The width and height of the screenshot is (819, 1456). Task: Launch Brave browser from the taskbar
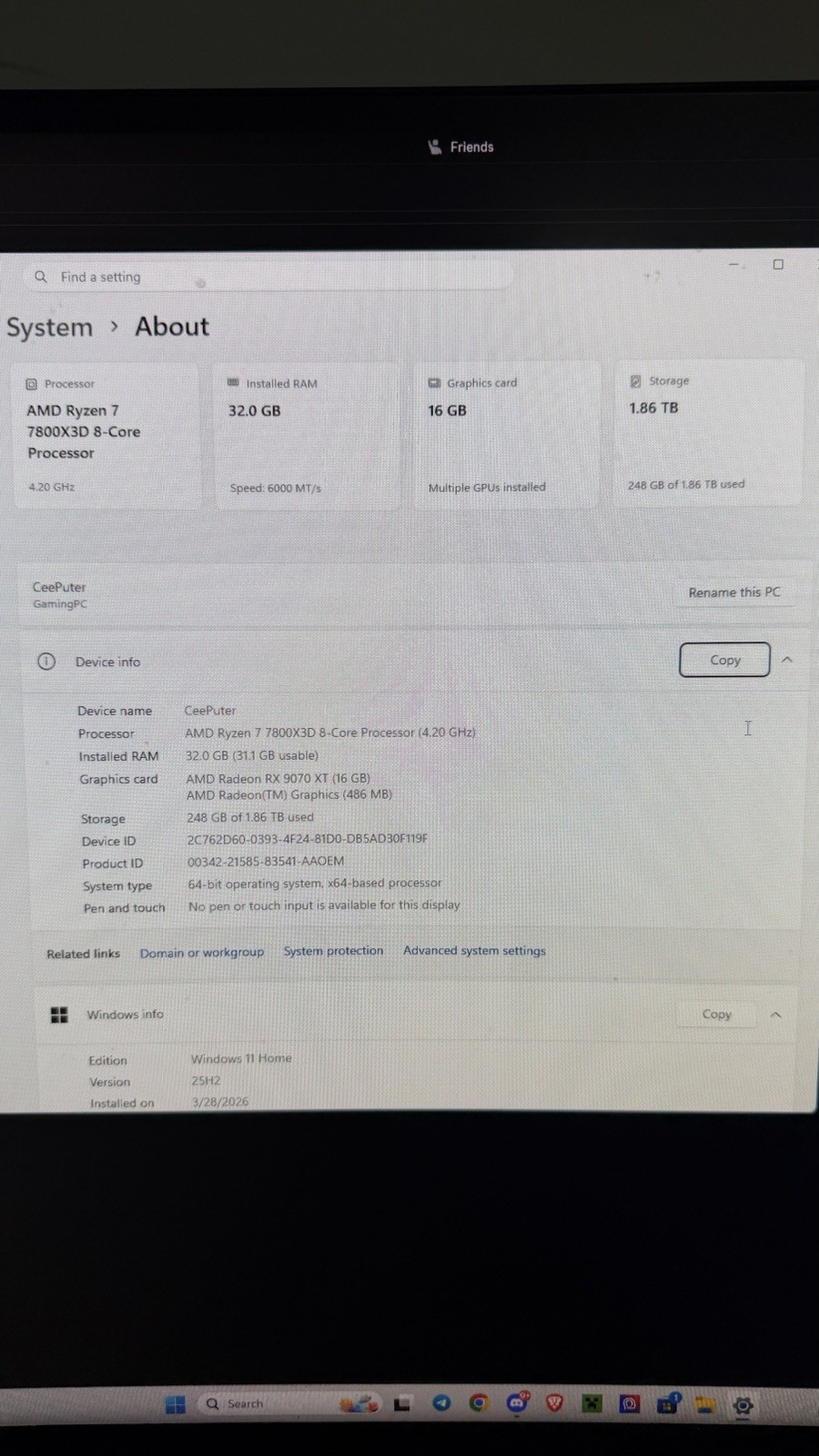coord(554,1402)
